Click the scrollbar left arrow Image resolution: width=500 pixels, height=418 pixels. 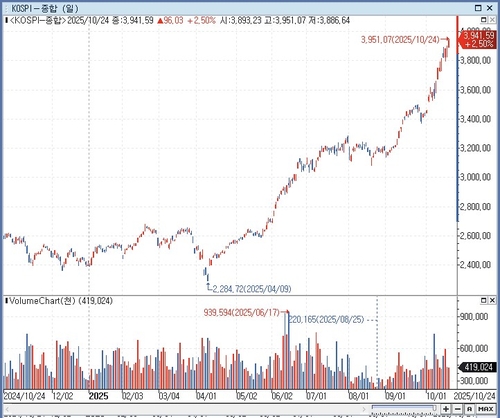7,409
